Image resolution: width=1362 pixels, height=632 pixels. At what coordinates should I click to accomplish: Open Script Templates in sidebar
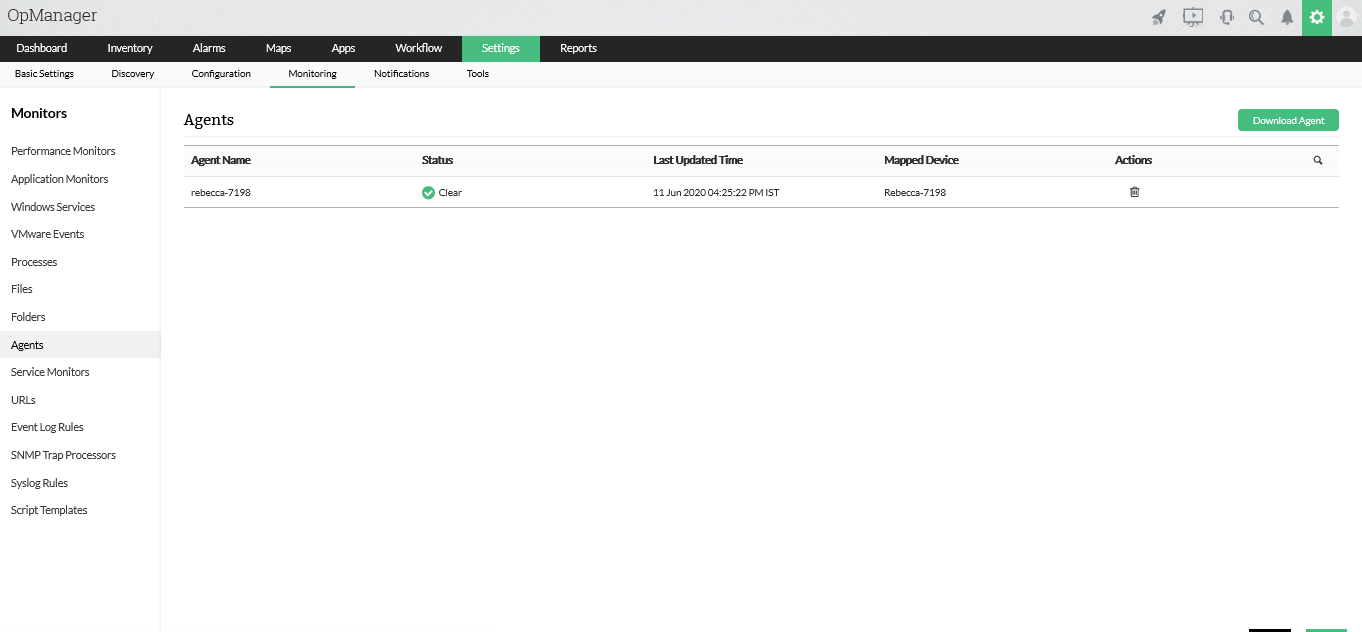[49, 510]
